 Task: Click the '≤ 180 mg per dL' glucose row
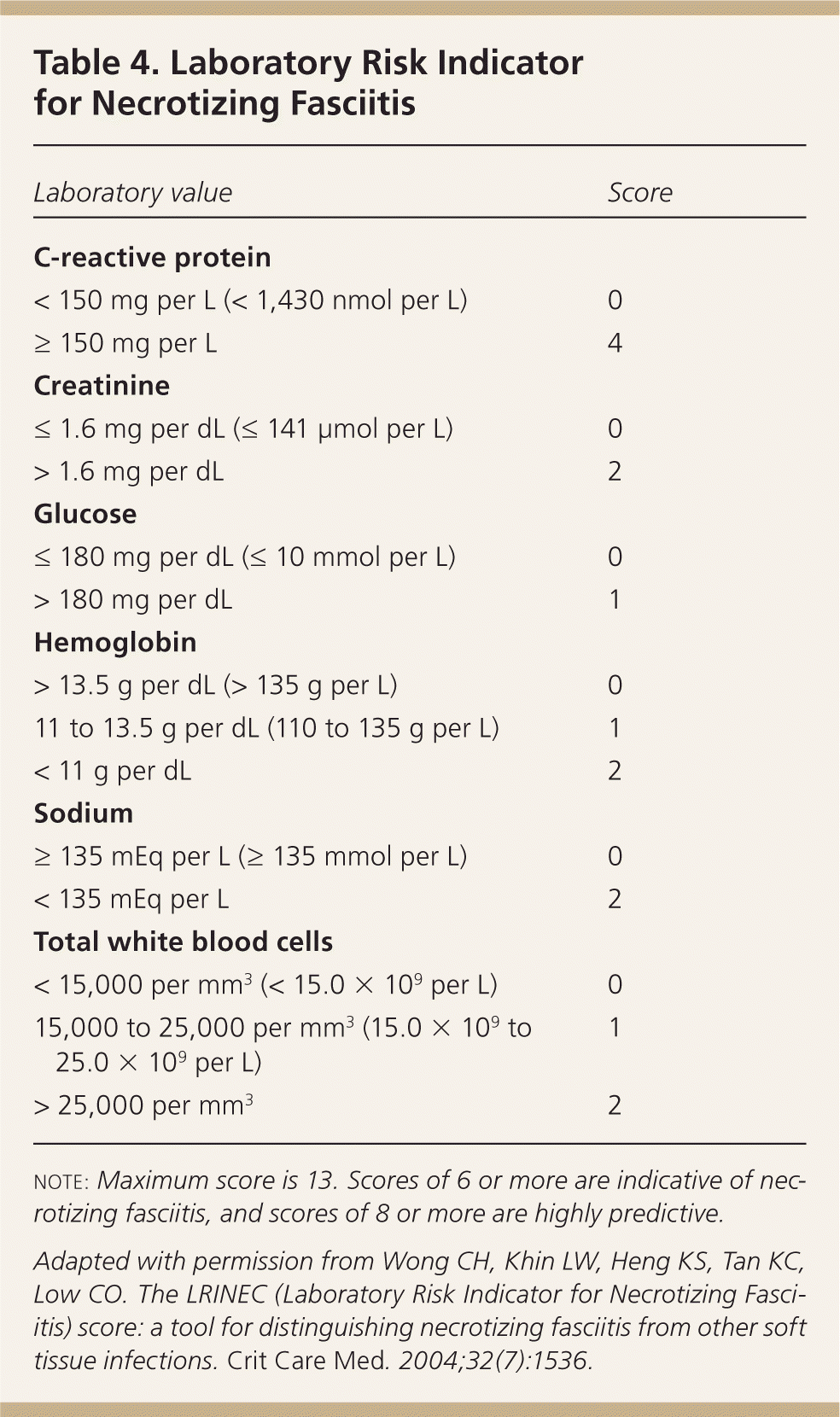point(245,557)
